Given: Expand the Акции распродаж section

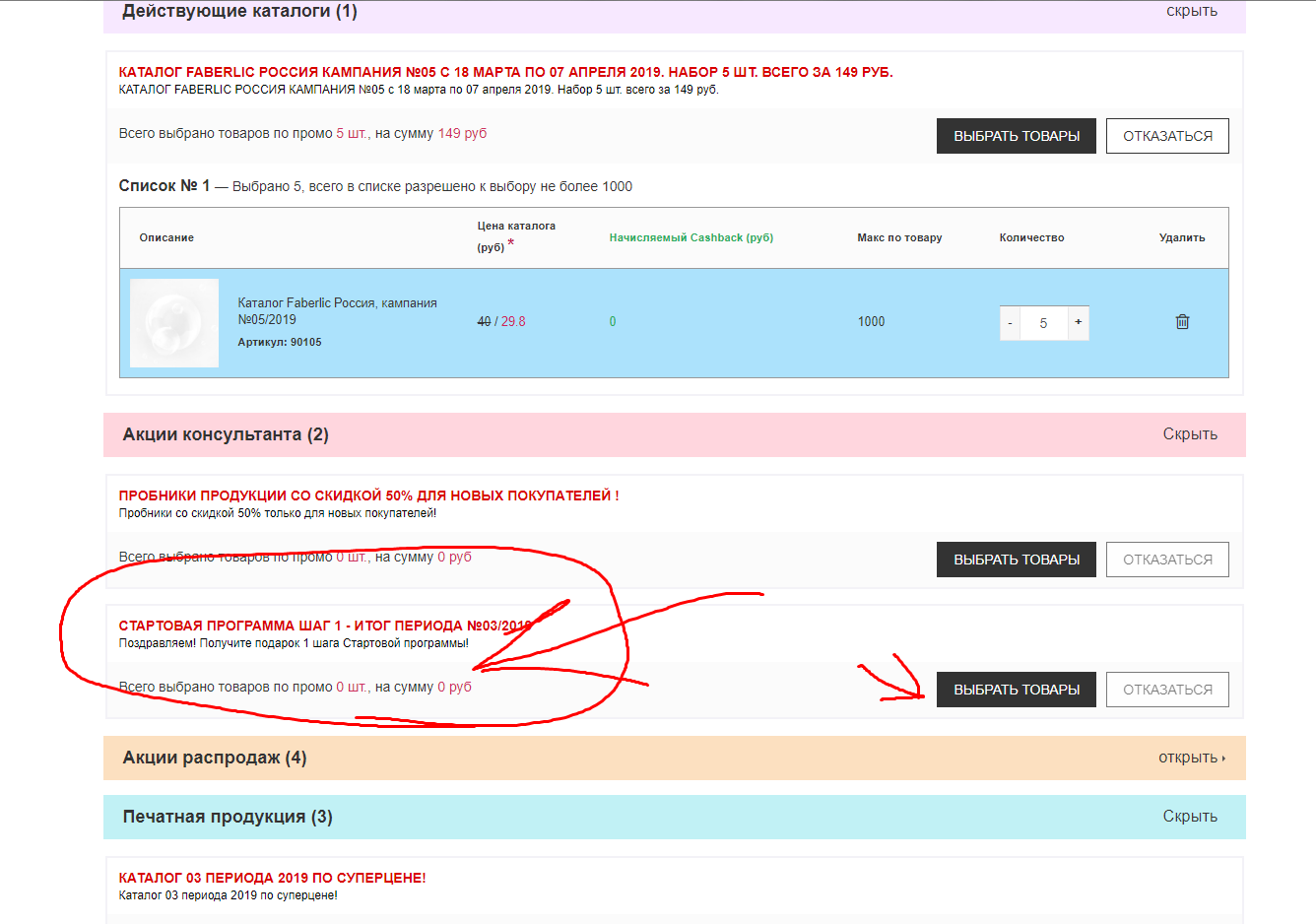Looking at the screenshot, I should tap(1192, 758).
